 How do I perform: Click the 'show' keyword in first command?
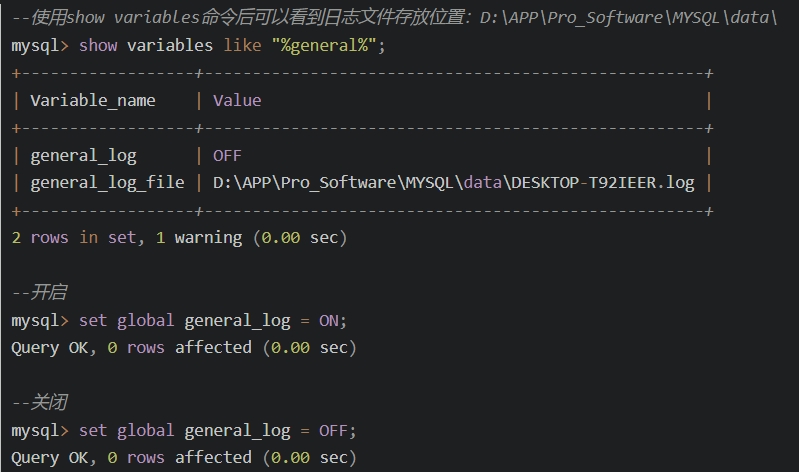click(x=98, y=45)
